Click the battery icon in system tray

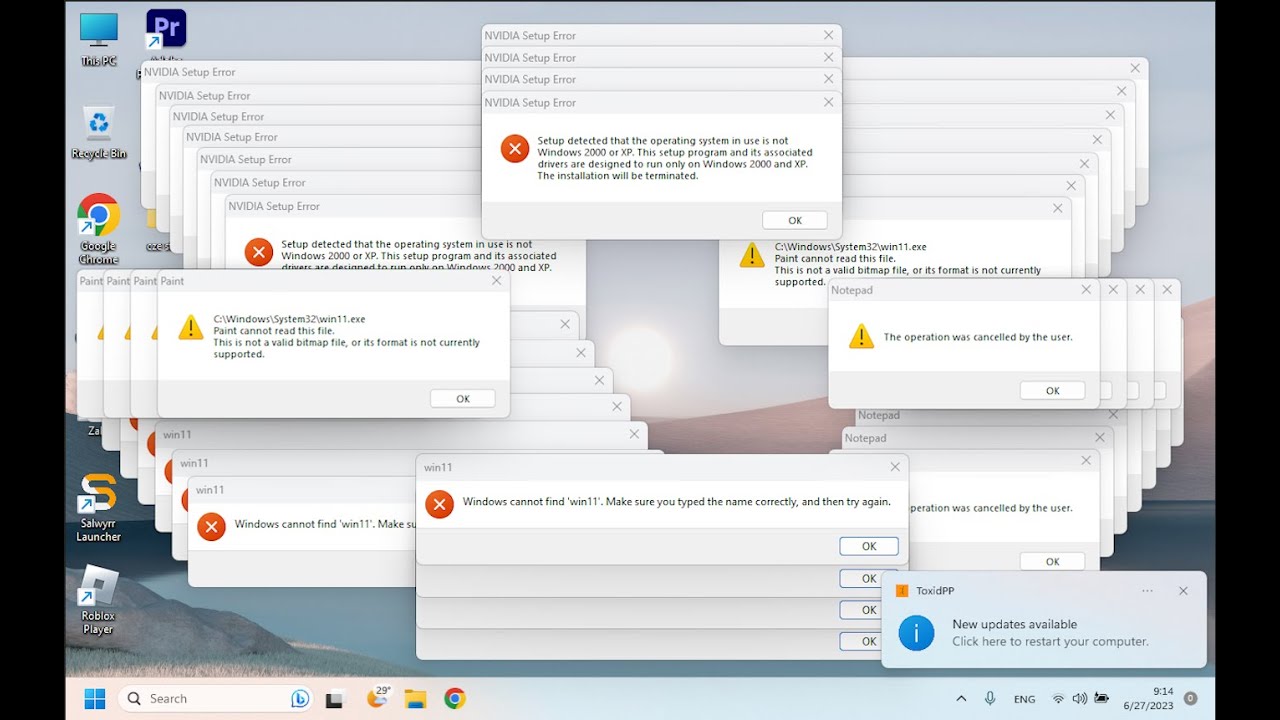click(1101, 699)
